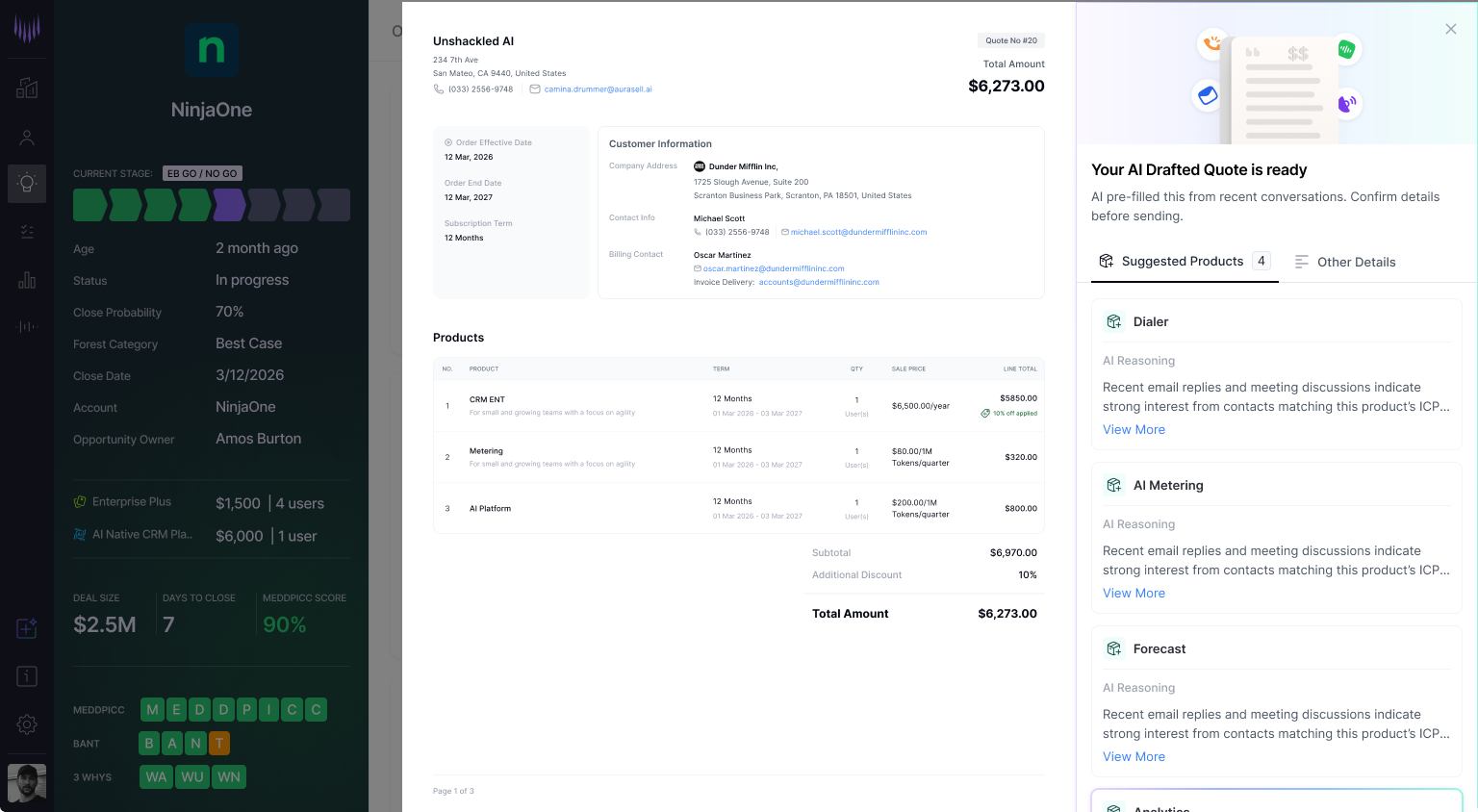Switch to Other Details tab
The height and width of the screenshot is (812, 1478).
tap(1345, 262)
